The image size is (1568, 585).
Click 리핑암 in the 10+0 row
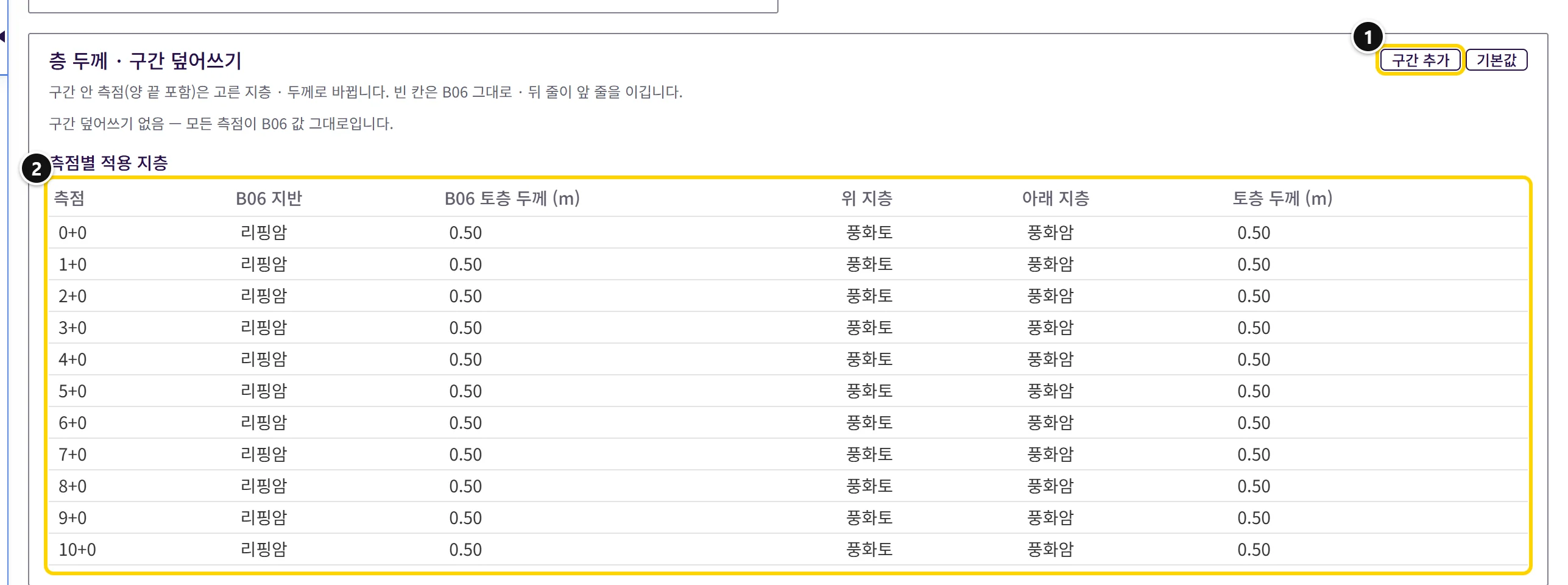[264, 549]
